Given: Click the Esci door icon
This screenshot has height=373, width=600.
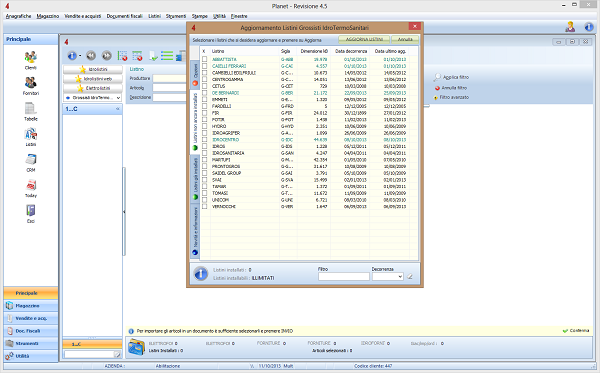Looking at the screenshot, I should tap(31, 211).
